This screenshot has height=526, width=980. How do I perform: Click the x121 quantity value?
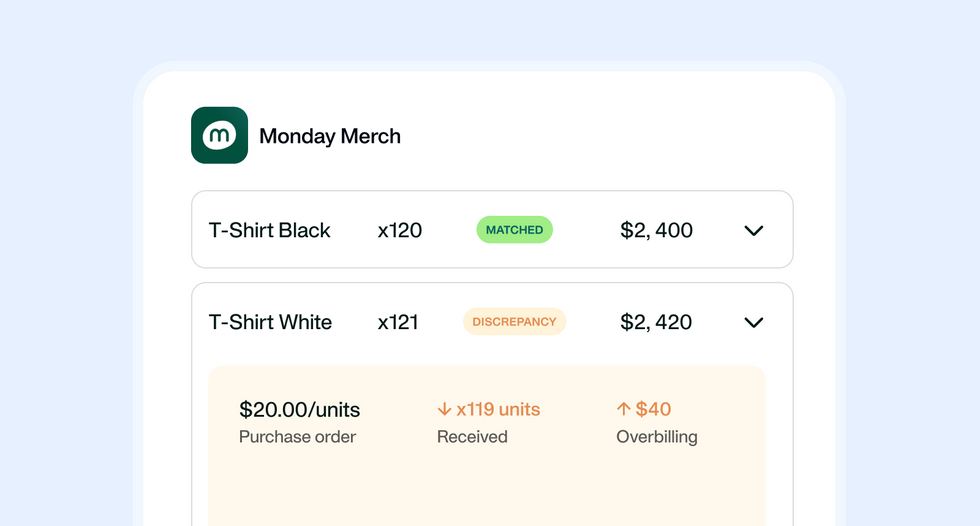click(398, 322)
